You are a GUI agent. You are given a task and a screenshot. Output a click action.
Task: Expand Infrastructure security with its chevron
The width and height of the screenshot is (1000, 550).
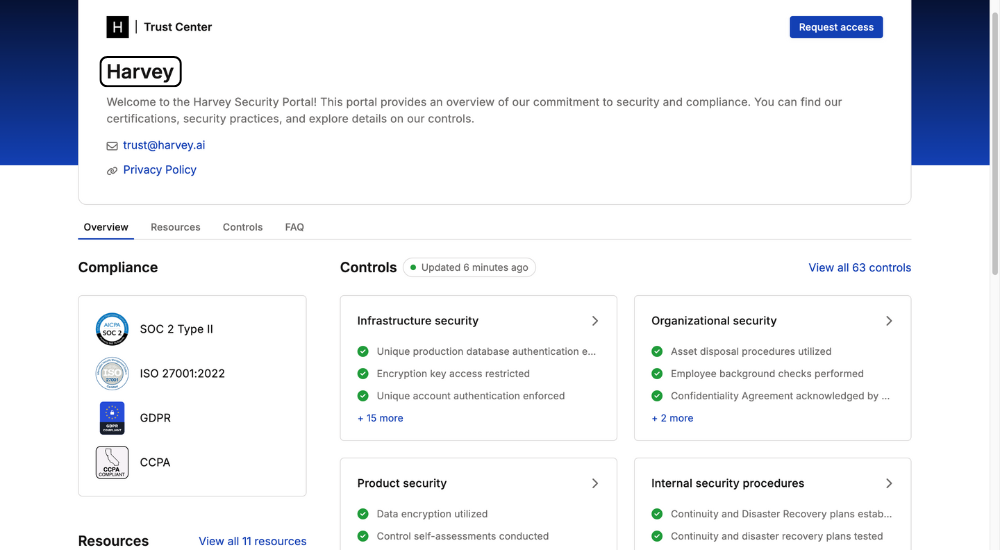pos(595,321)
